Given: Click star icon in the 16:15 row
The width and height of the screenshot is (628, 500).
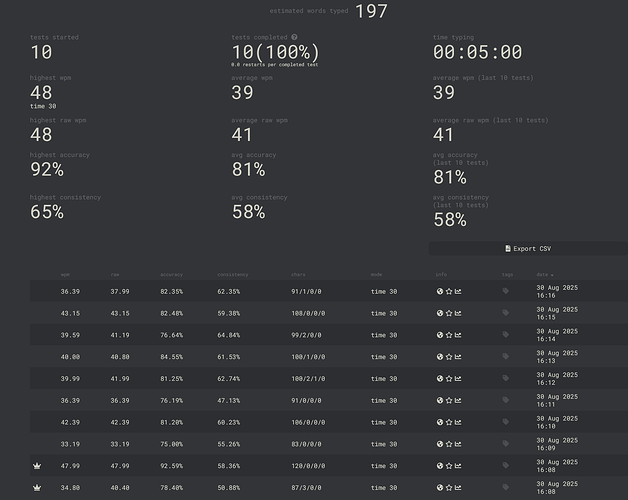Looking at the screenshot, I should (x=449, y=313).
